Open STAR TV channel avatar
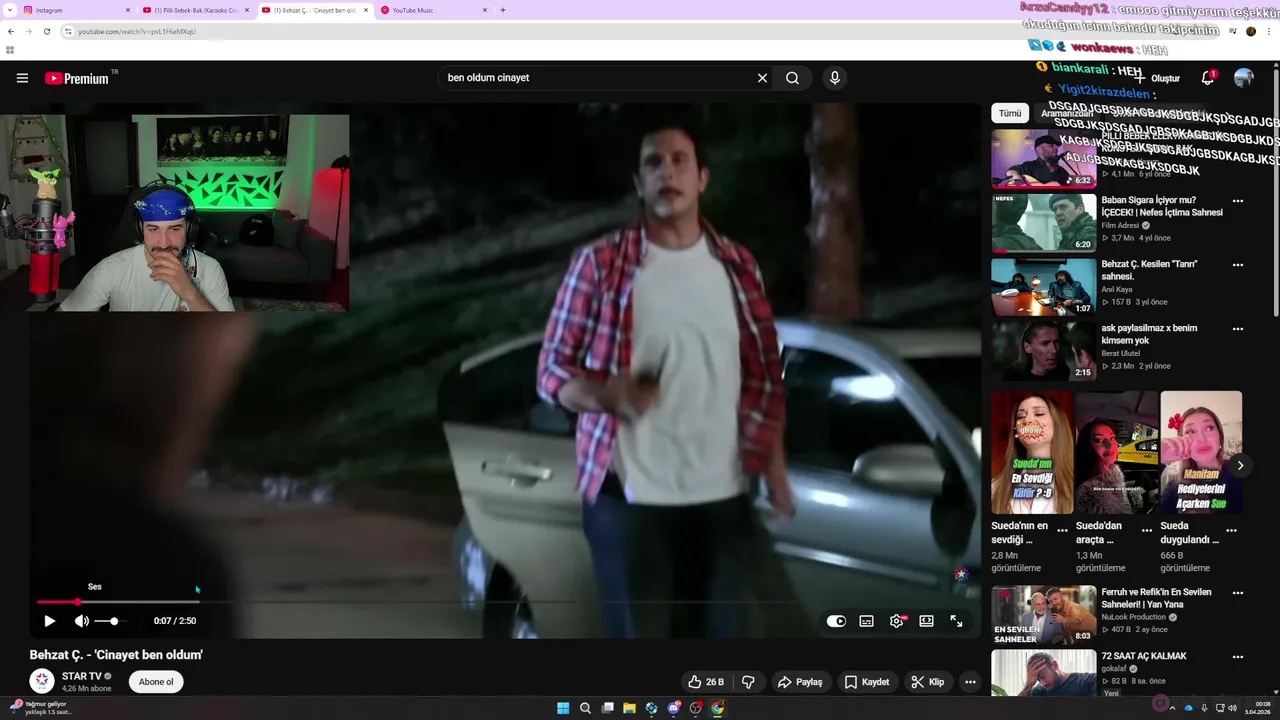 pos(42,681)
